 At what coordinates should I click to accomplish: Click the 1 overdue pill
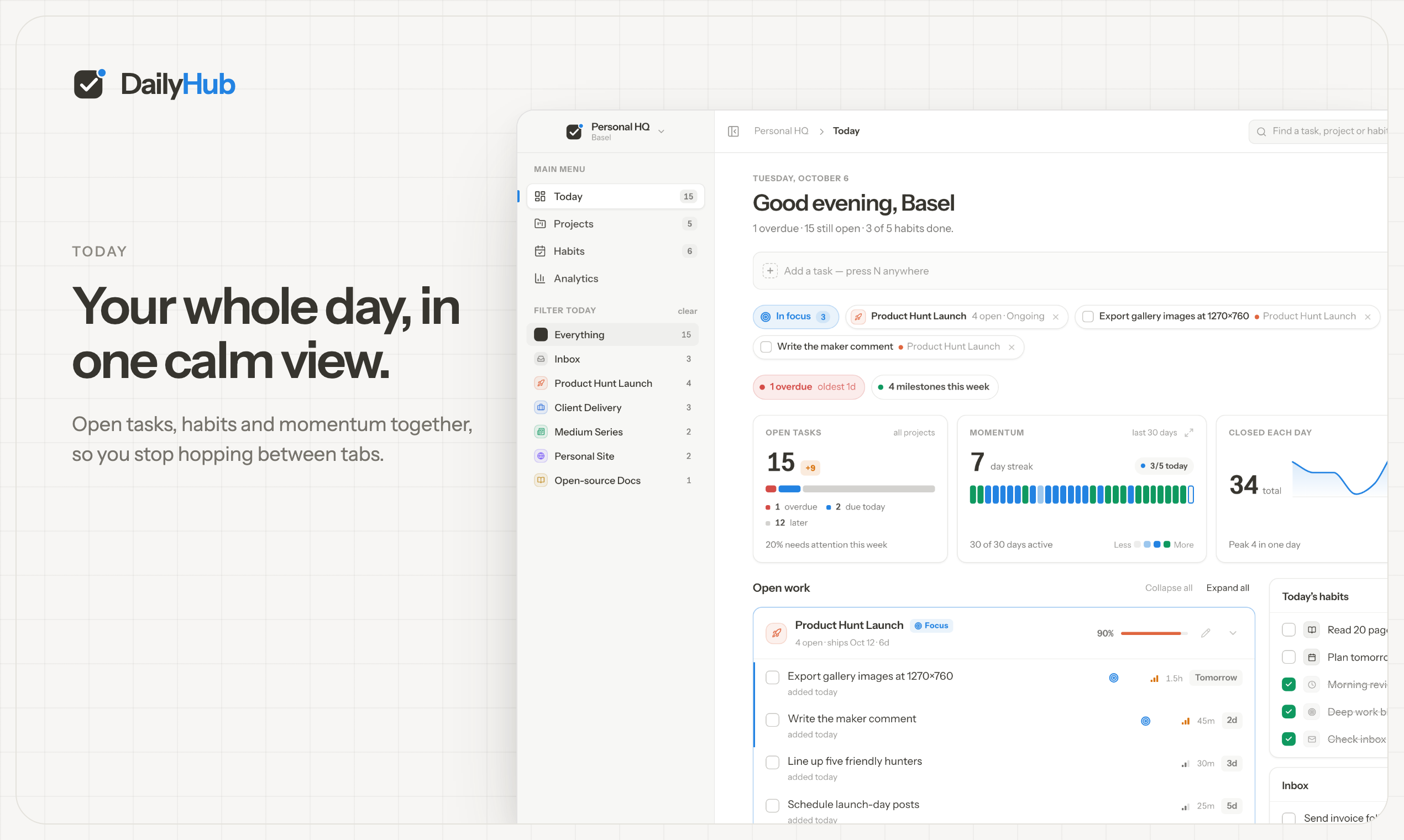(809, 387)
